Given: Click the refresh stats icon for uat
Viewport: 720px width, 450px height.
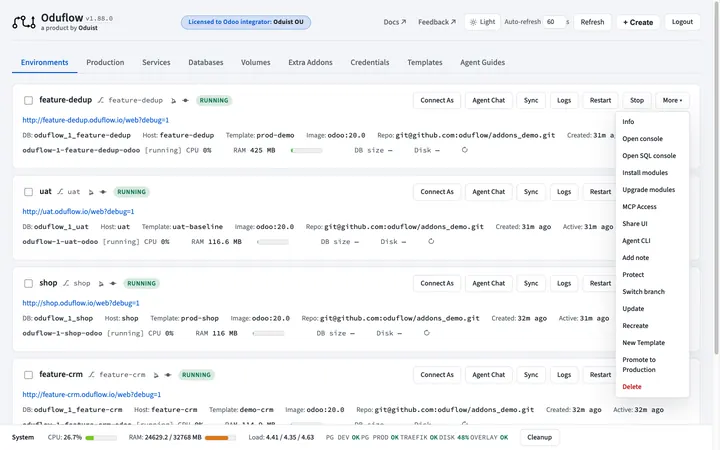Looking at the screenshot, I should [x=431, y=242].
